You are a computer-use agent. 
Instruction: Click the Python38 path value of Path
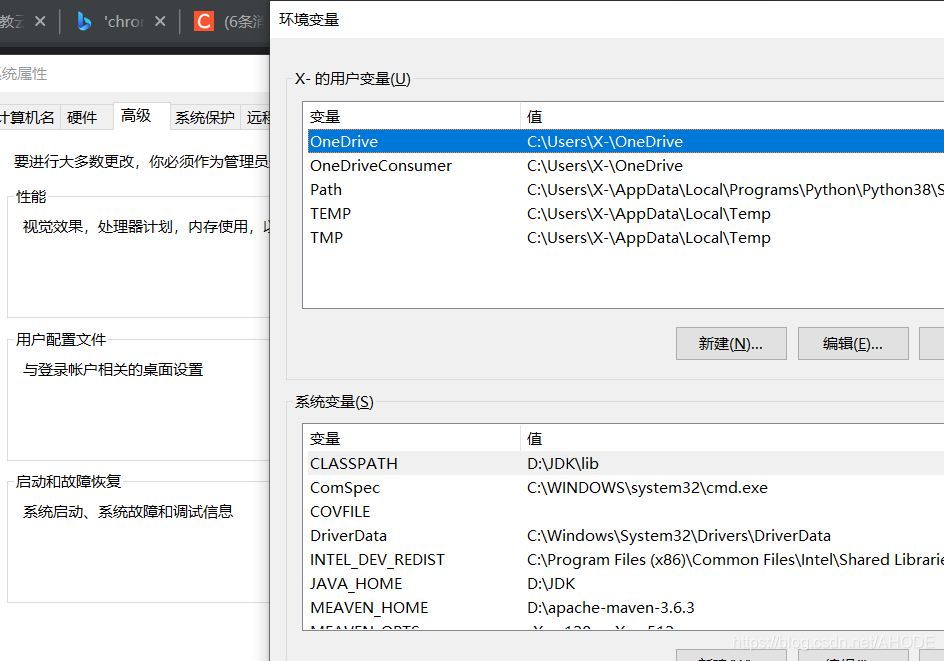coord(735,190)
